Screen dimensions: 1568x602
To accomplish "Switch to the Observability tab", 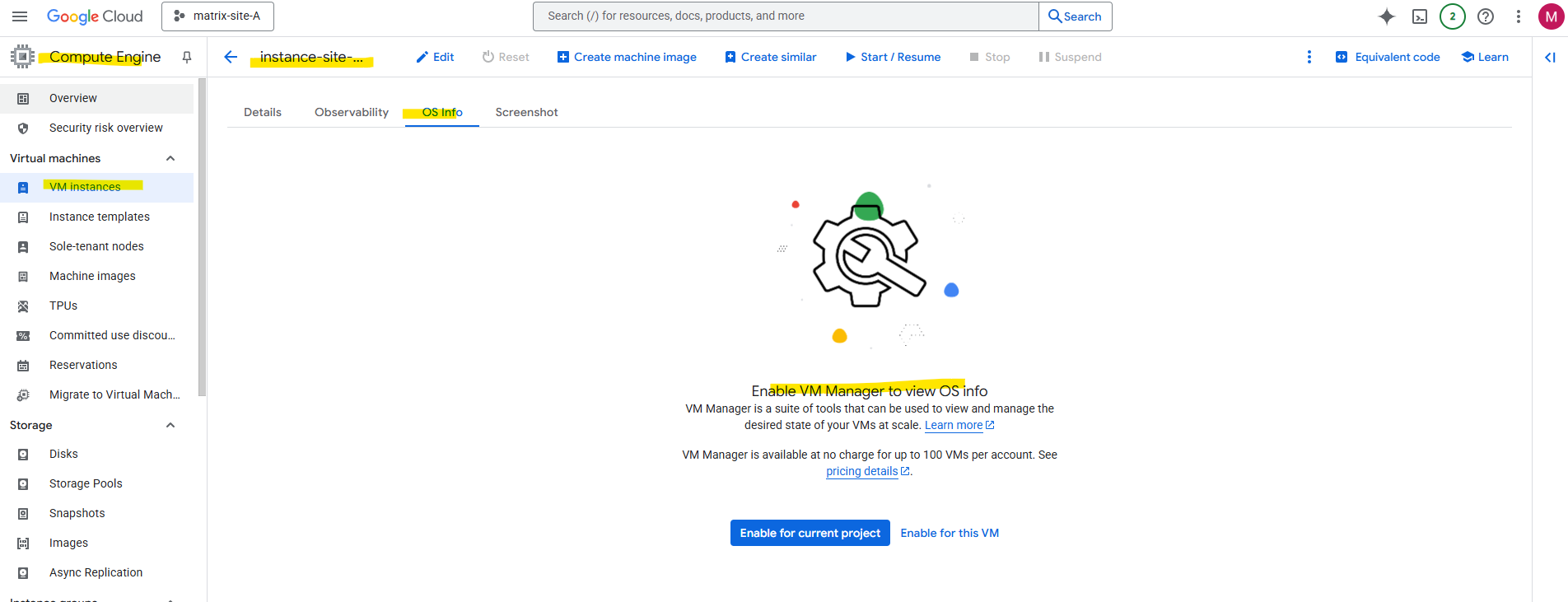I will (352, 112).
